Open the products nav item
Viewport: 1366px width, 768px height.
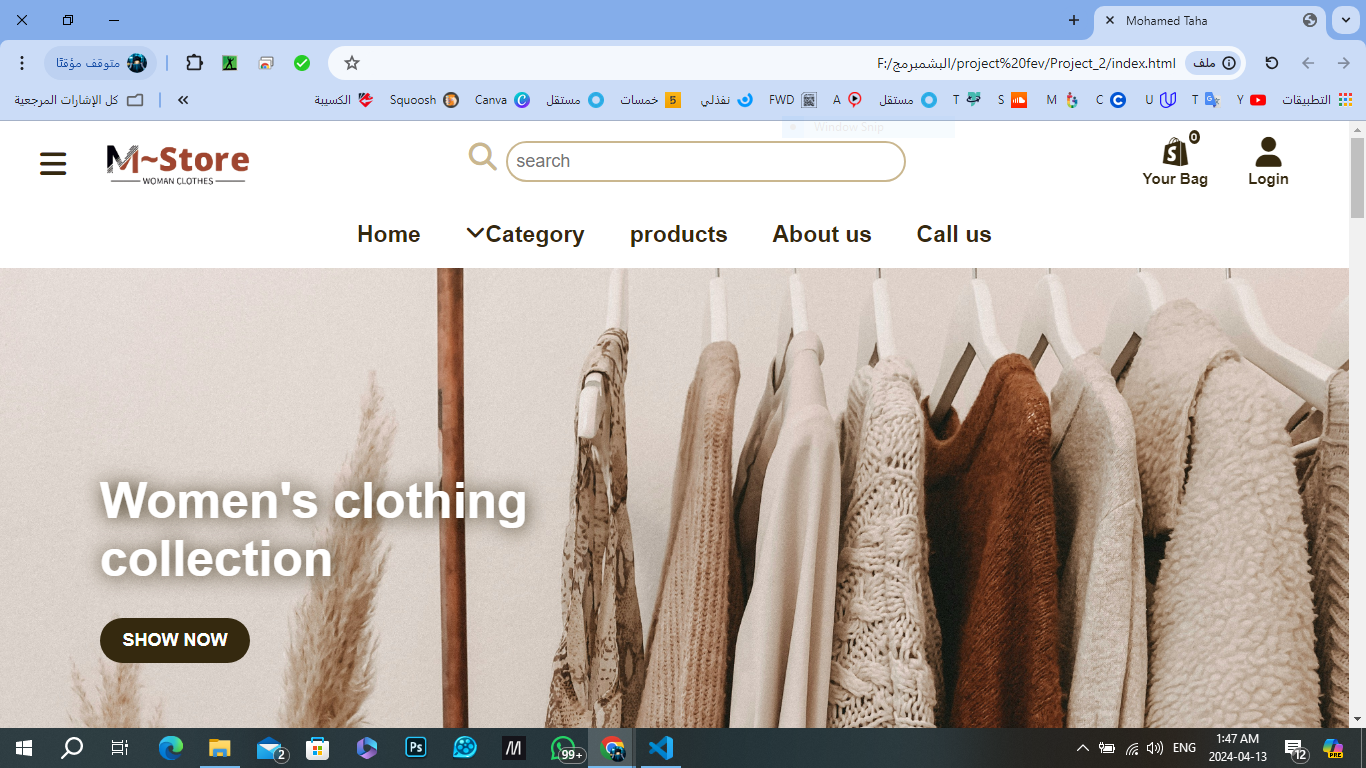click(678, 234)
